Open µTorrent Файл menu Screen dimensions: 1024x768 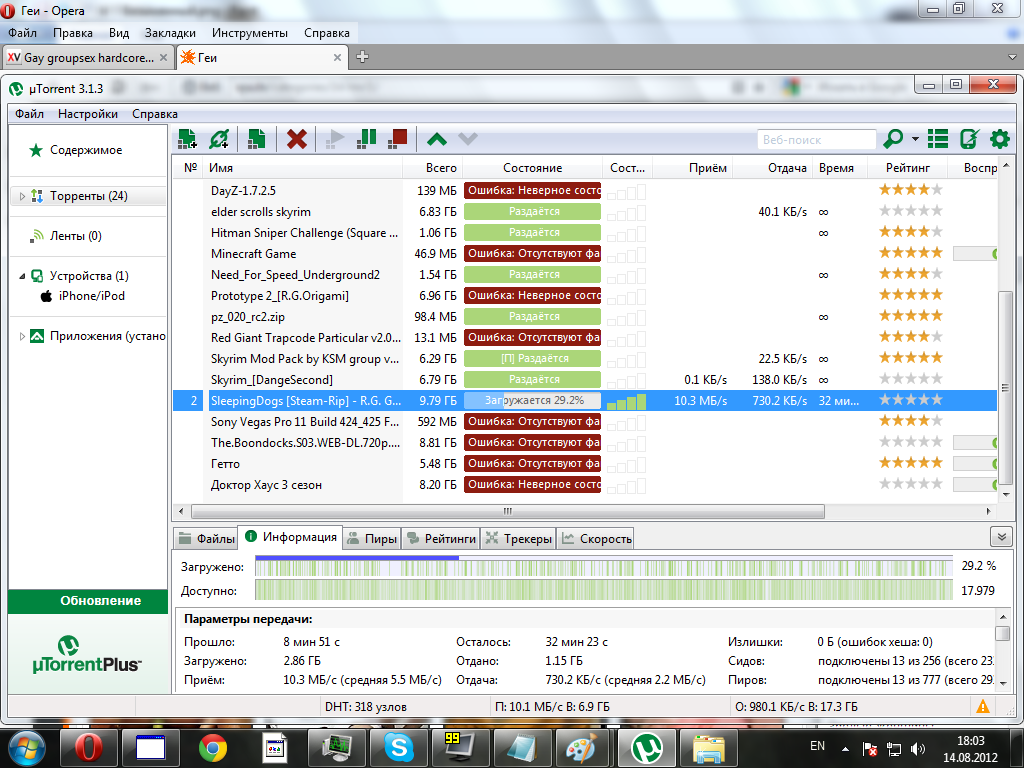[x=29, y=114]
